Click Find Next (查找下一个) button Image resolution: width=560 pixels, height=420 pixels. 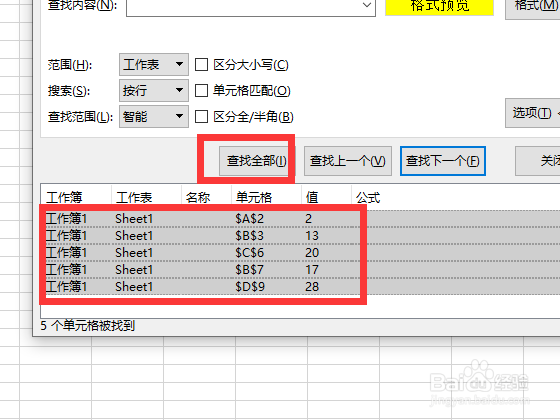[x=443, y=161]
